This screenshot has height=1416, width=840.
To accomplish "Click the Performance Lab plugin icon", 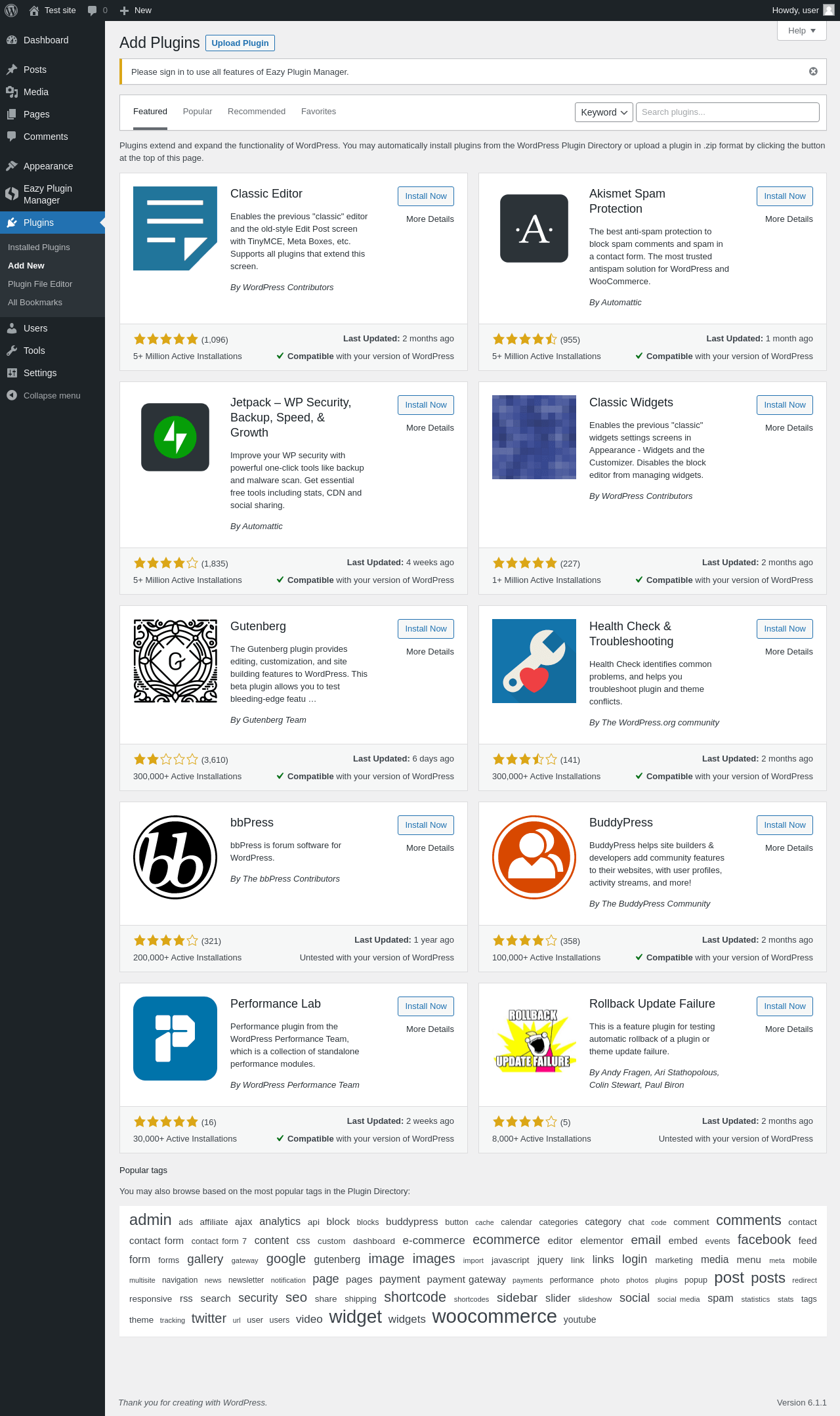I will pos(175,1039).
